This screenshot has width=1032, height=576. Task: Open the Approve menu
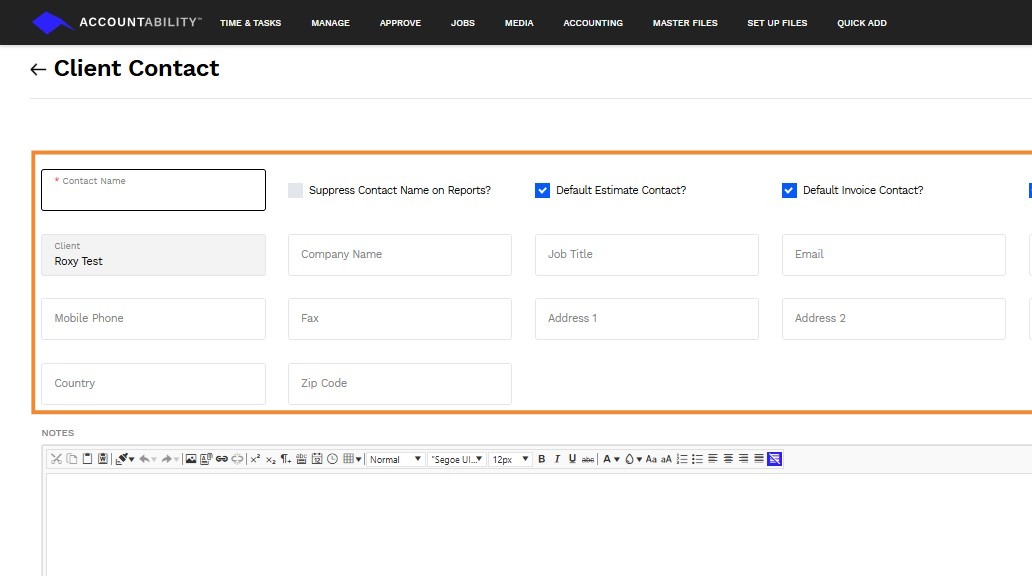(400, 23)
